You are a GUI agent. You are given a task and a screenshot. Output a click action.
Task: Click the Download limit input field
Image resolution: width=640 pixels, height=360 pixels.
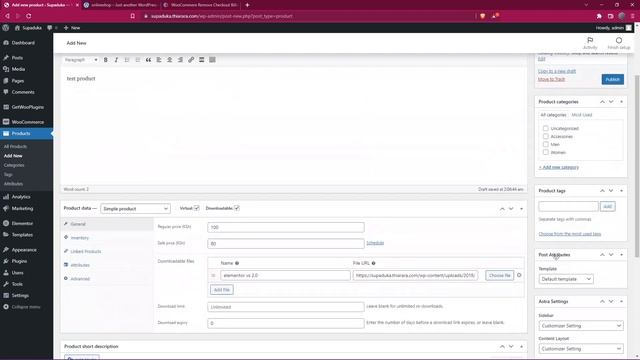pos(286,307)
